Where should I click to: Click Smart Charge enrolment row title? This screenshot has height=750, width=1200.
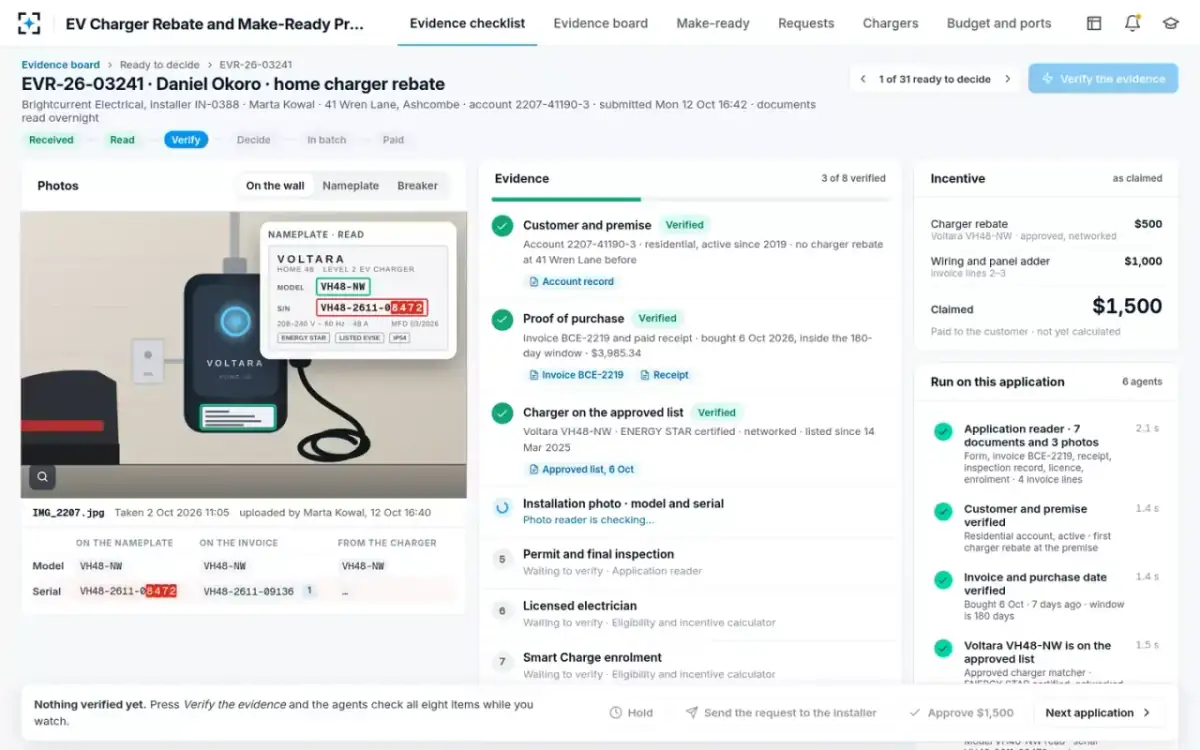(x=592, y=658)
